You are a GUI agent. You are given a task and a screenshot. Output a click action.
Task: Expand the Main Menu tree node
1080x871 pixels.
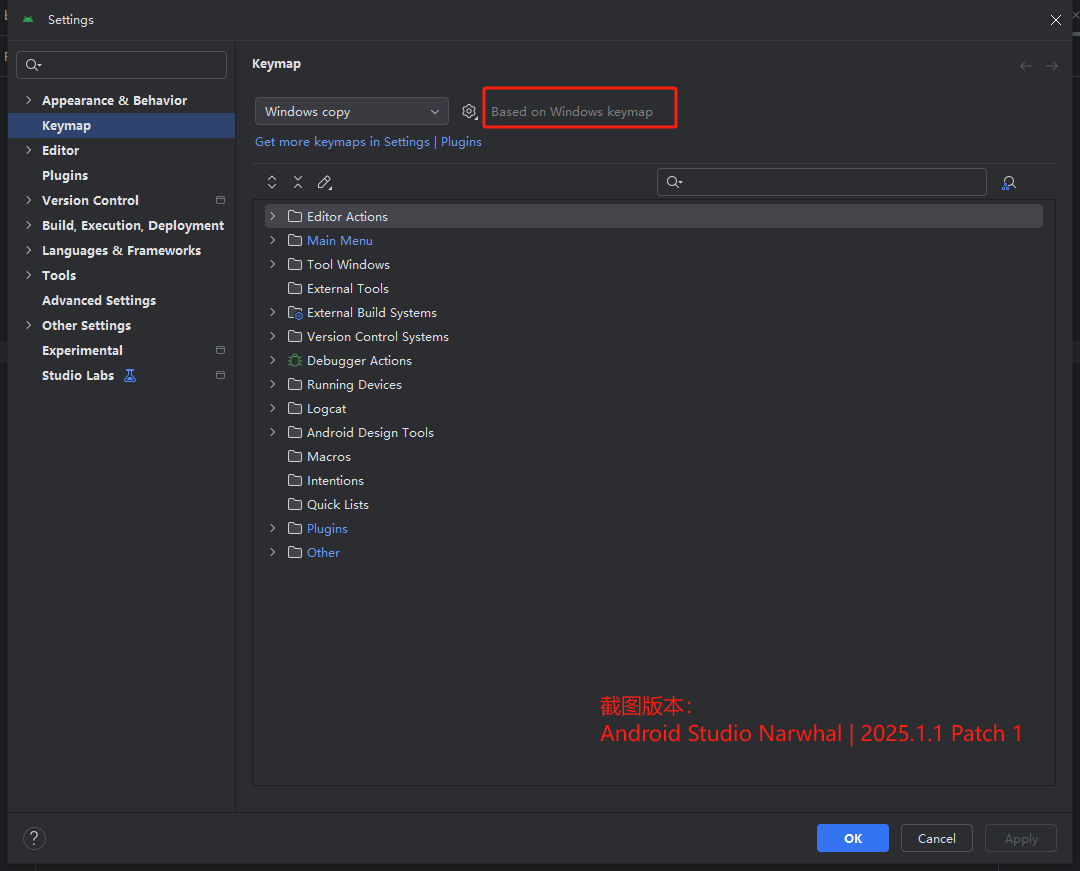tap(273, 240)
